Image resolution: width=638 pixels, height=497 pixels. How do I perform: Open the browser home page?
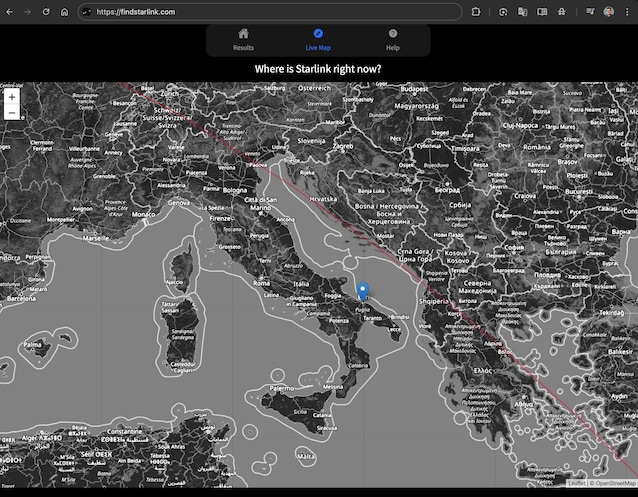pos(64,12)
